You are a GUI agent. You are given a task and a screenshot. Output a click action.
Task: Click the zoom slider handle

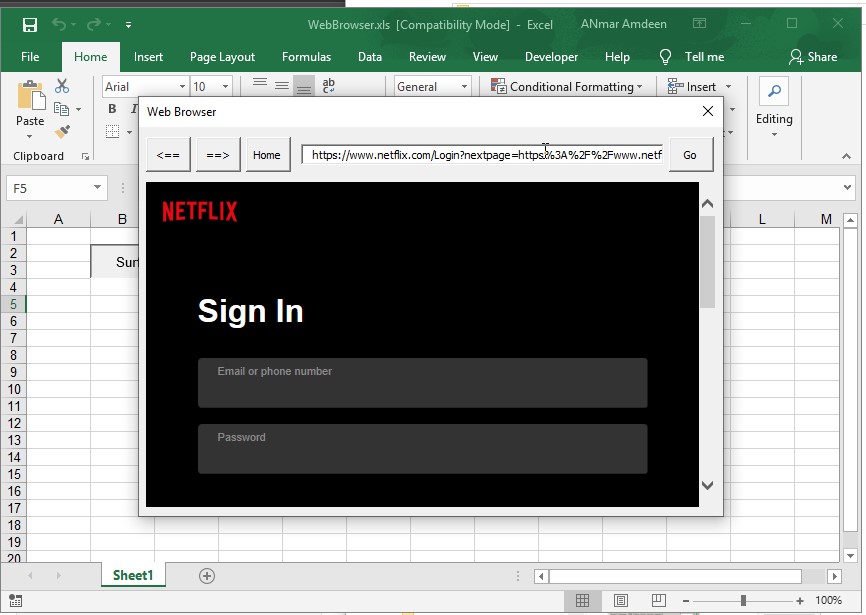tap(743, 600)
